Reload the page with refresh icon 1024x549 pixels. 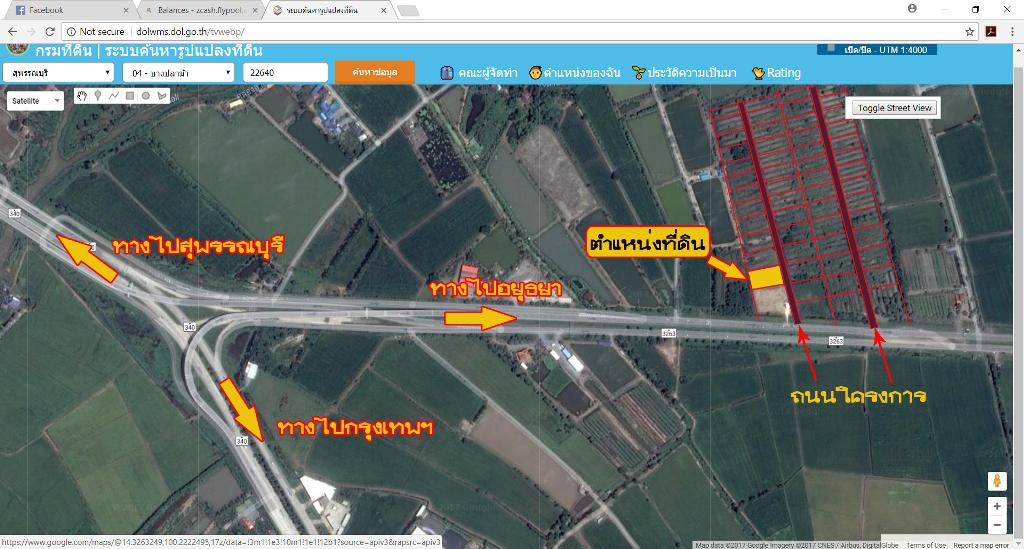pos(50,31)
